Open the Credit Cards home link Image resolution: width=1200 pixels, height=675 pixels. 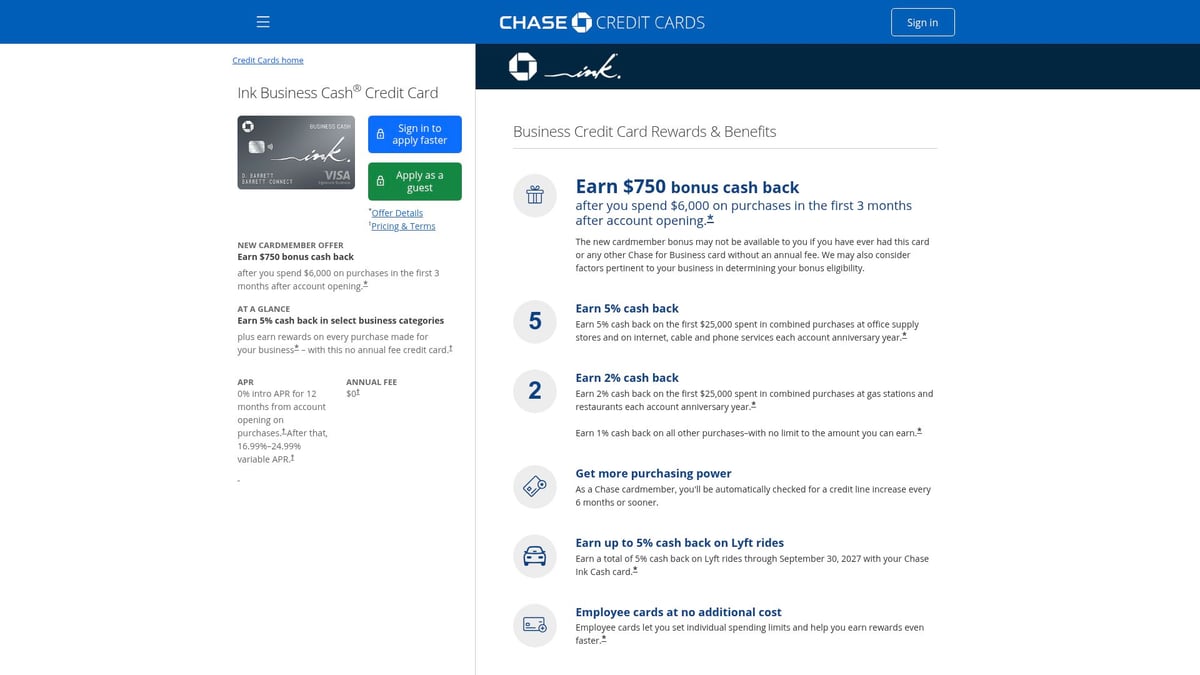tap(268, 60)
